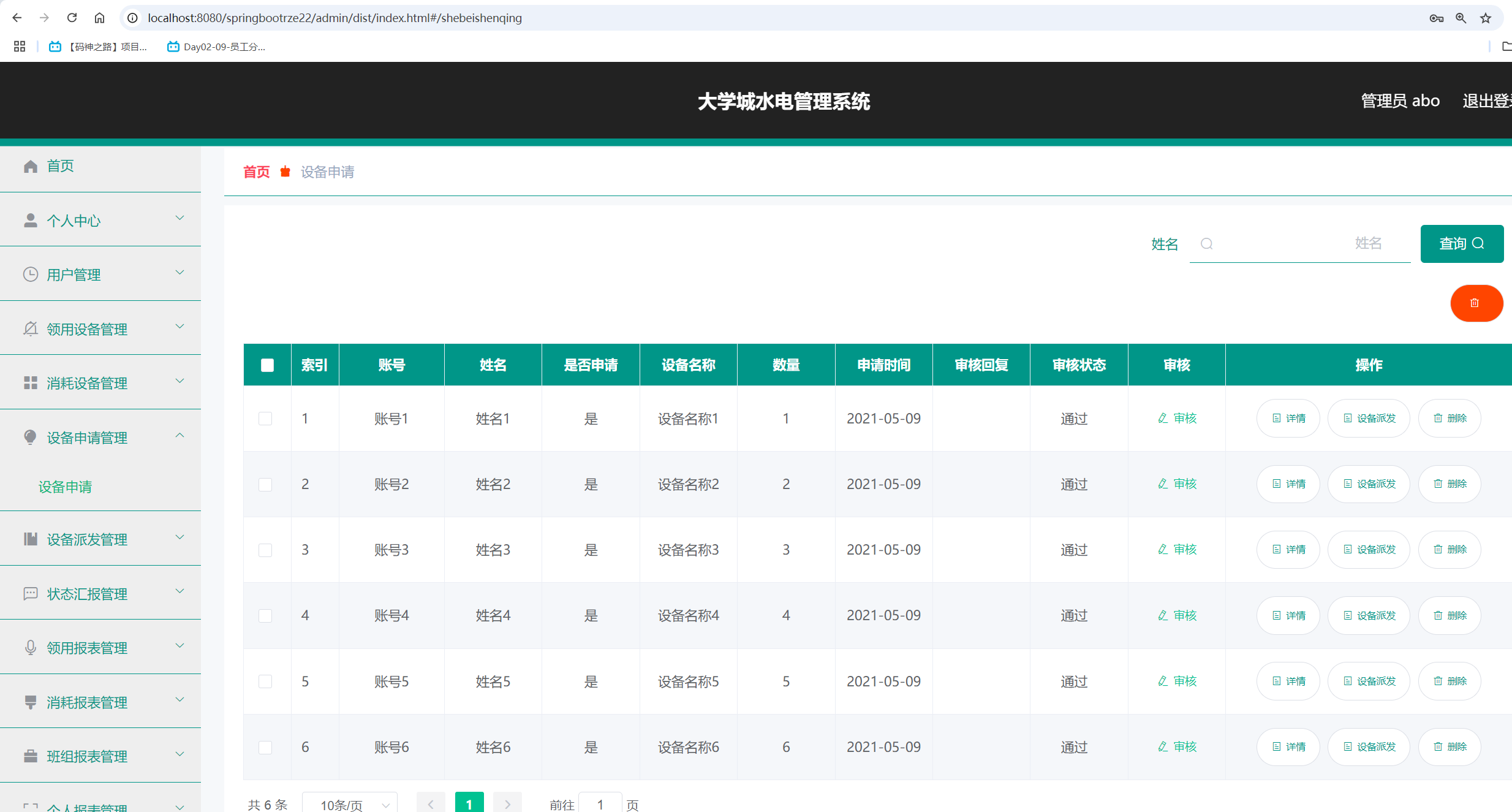Click the orange trash delete icon
Viewport: 1512px width, 812px height.
click(1476, 303)
